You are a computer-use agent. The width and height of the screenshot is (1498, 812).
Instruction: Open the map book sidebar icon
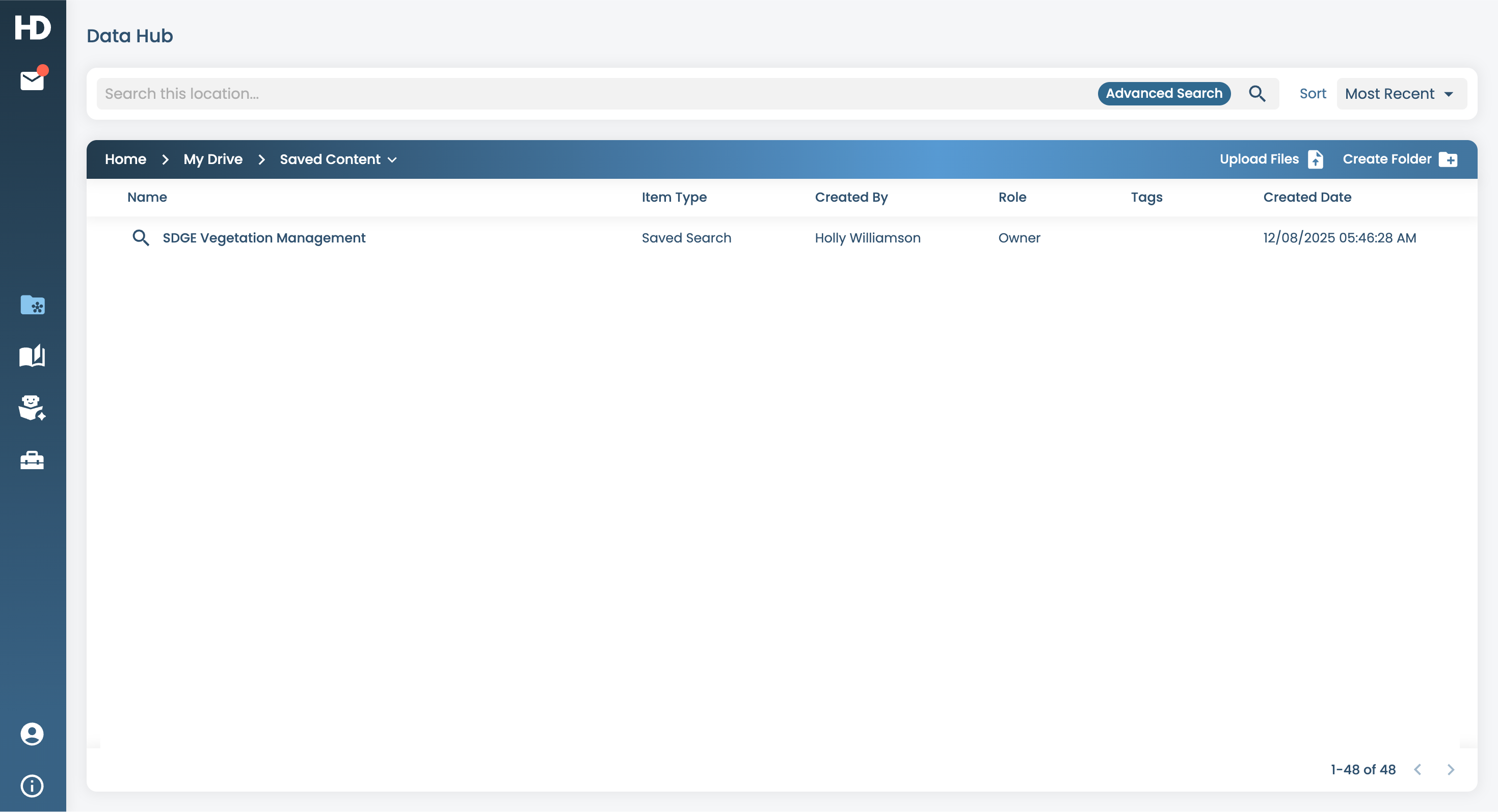pyautogui.click(x=32, y=356)
